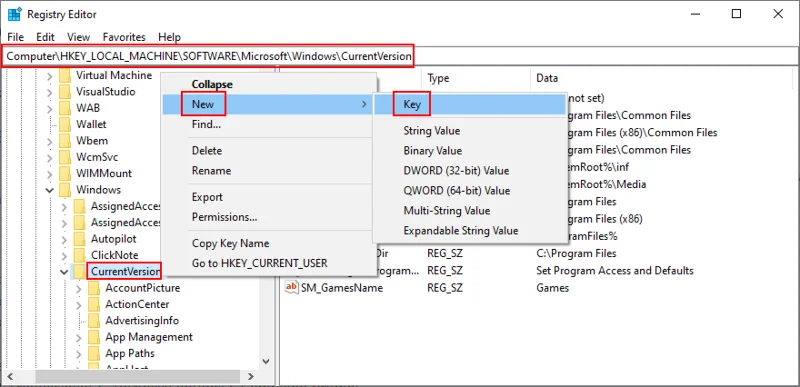
Task: Open the New submenu in context menu
Action: pyautogui.click(x=269, y=105)
